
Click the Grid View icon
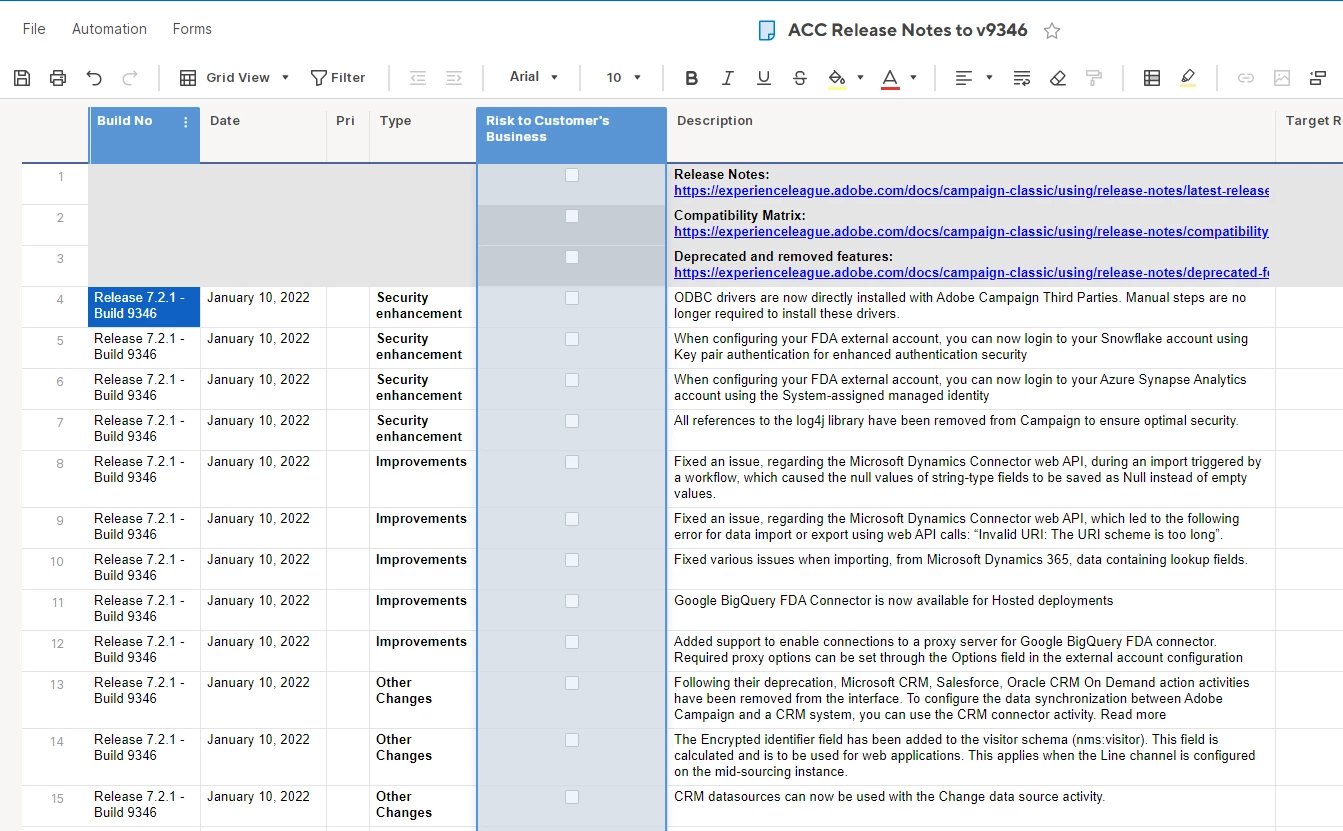tap(188, 78)
